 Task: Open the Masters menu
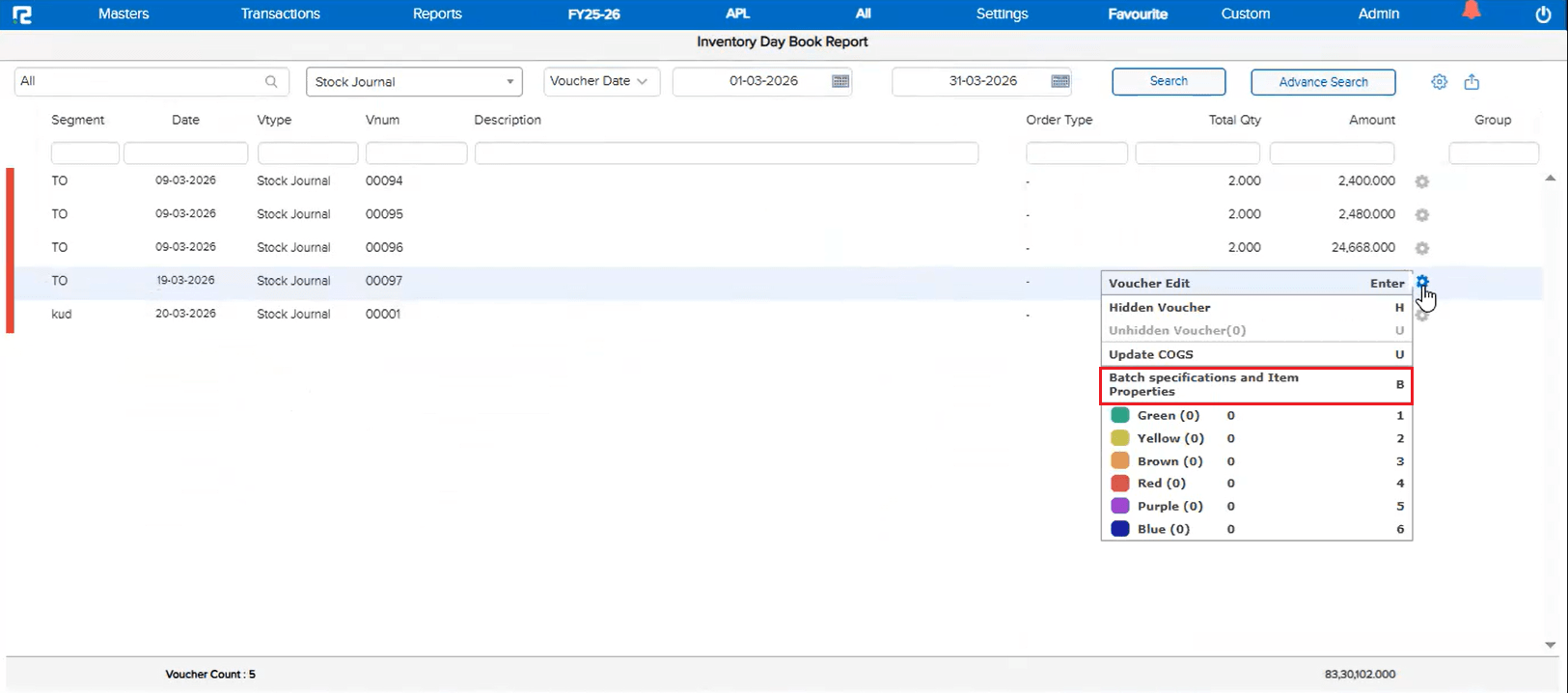pos(124,14)
